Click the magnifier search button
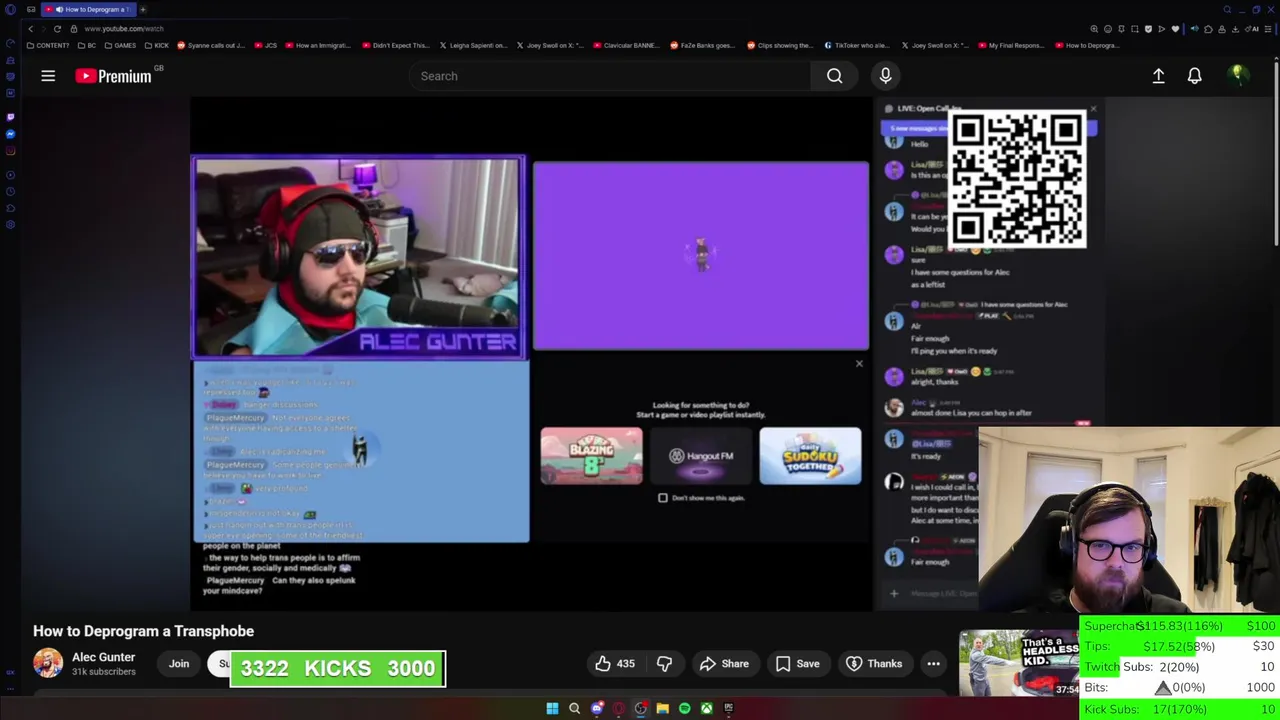 point(834,76)
